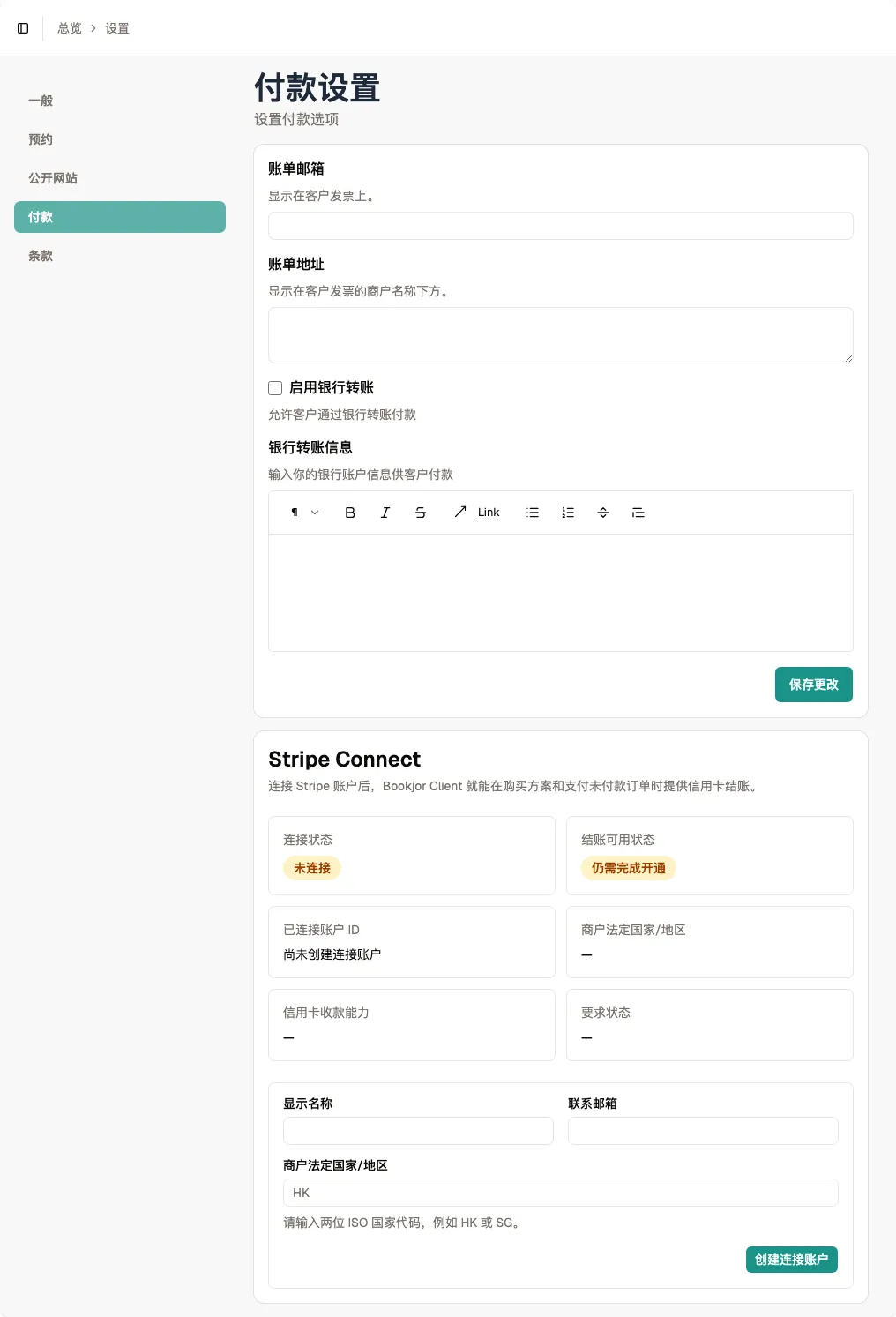Select the 付款 settings section
The width and height of the screenshot is (896, 1317).
pyautogui.click(x=120, y=217)
